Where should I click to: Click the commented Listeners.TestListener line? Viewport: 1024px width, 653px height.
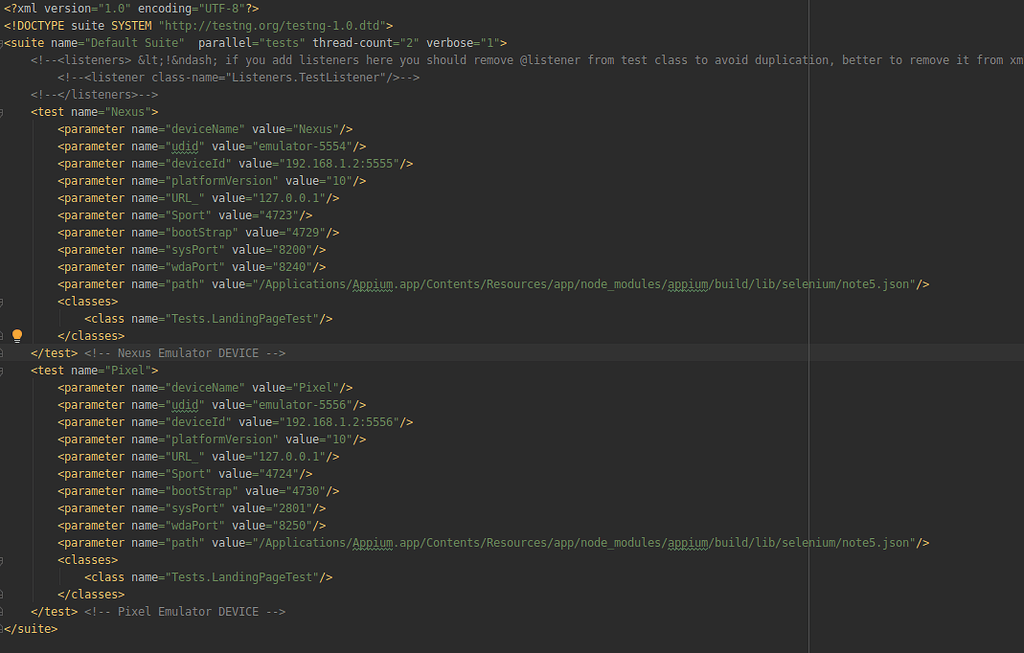(238, 77)
